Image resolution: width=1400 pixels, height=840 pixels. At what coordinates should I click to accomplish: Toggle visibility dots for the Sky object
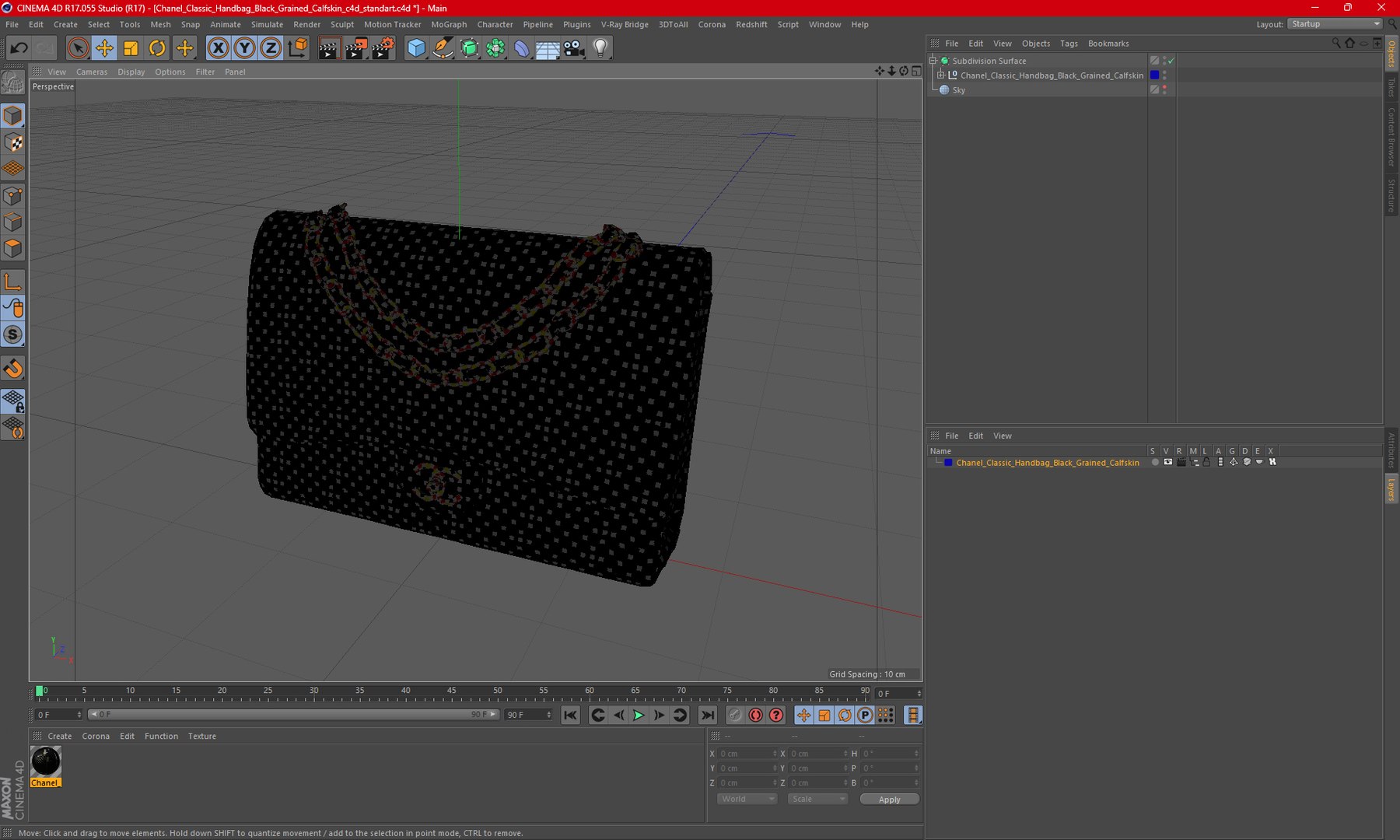pos(1164,90)
